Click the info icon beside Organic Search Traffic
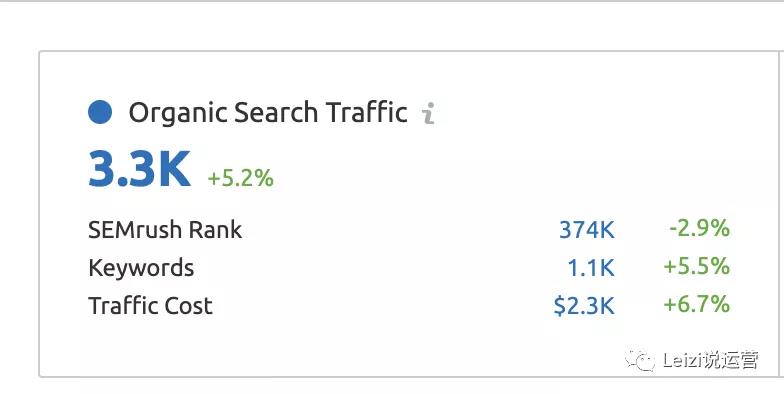Viewport: 784px width, 394px height. 428,113
